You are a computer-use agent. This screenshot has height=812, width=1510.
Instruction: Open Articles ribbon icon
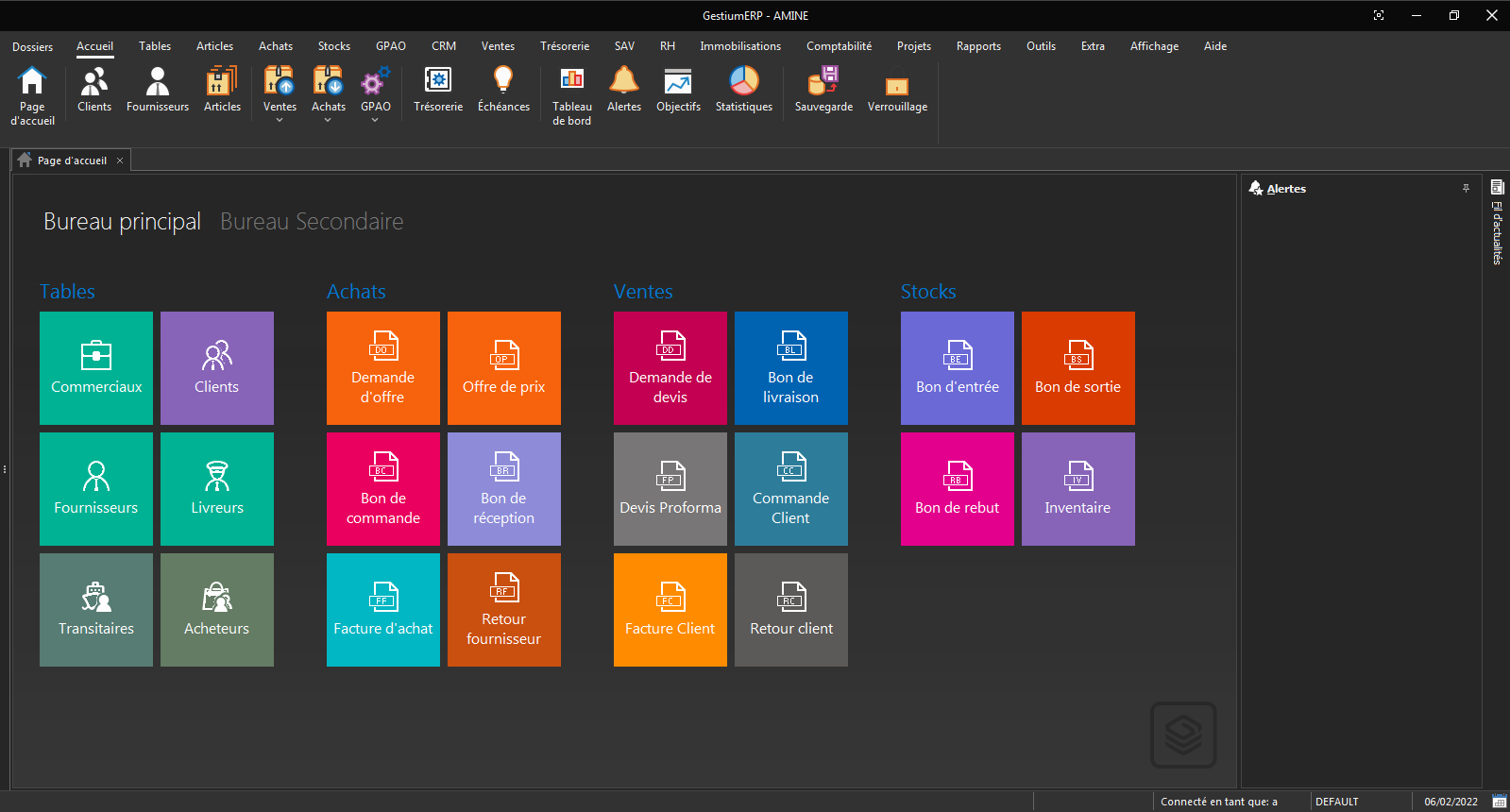click(x=222, y=90)
